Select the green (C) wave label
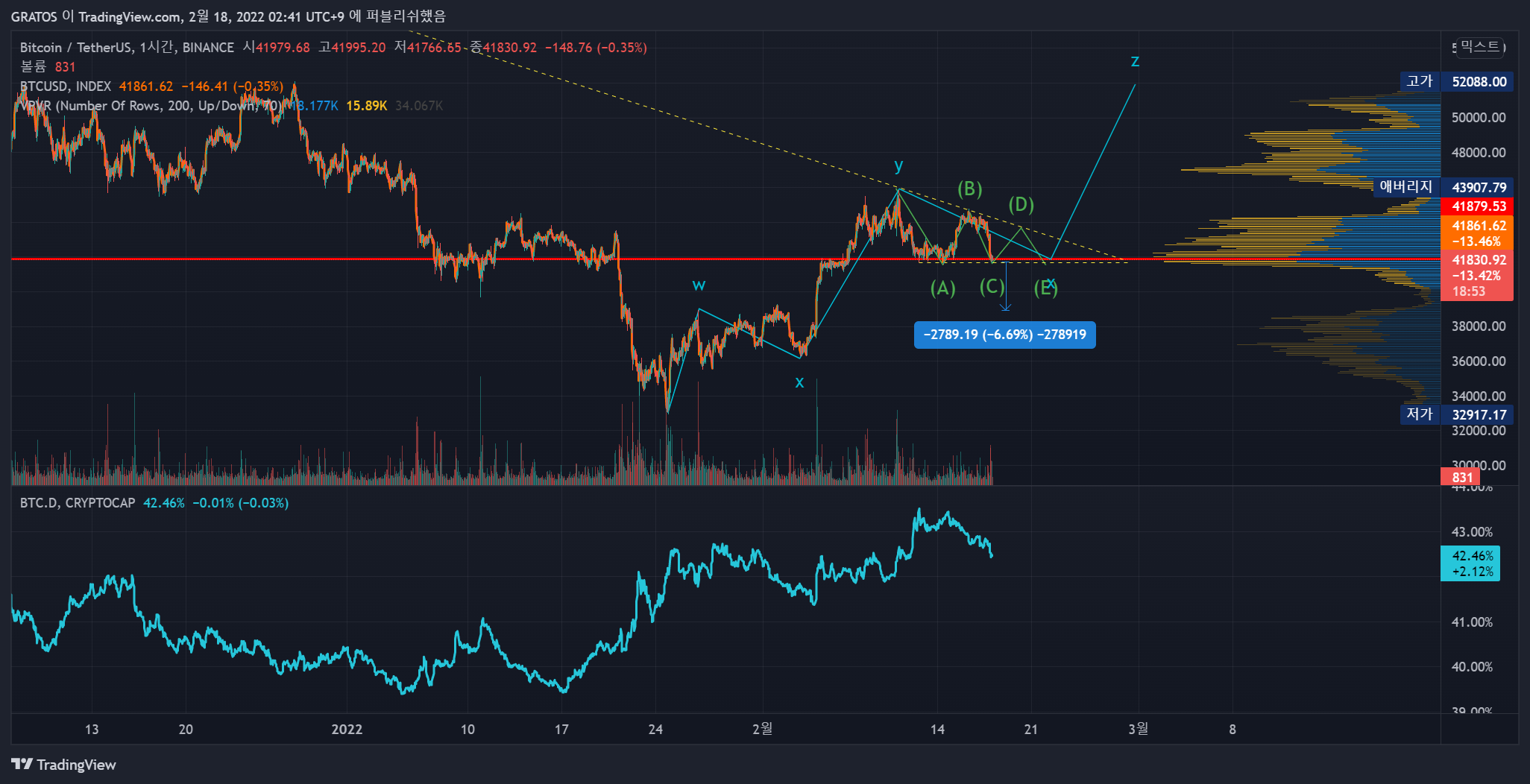The width and height of the screenshot is (1530, 784). pyautogui.click(x=992, y=287)
